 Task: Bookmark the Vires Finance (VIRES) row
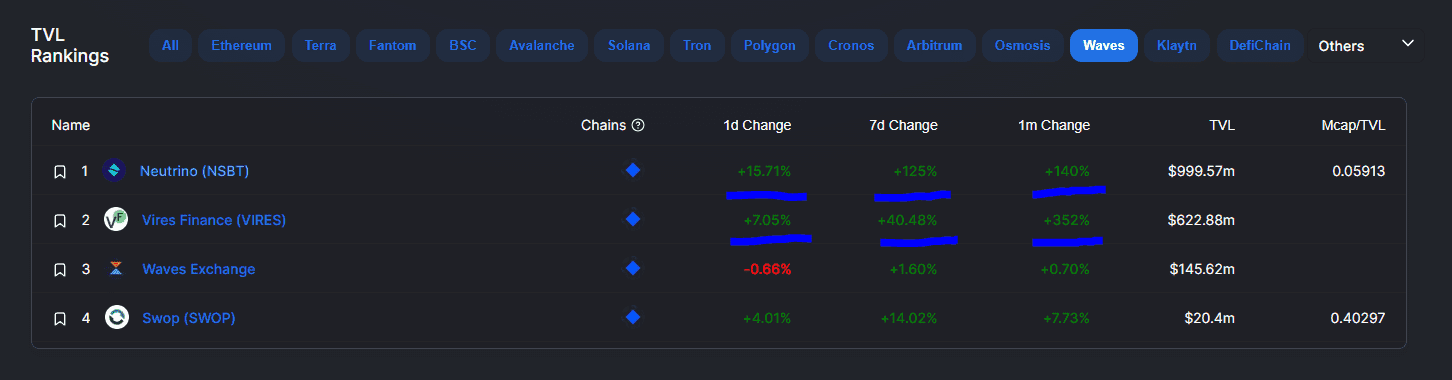[59, 220]
